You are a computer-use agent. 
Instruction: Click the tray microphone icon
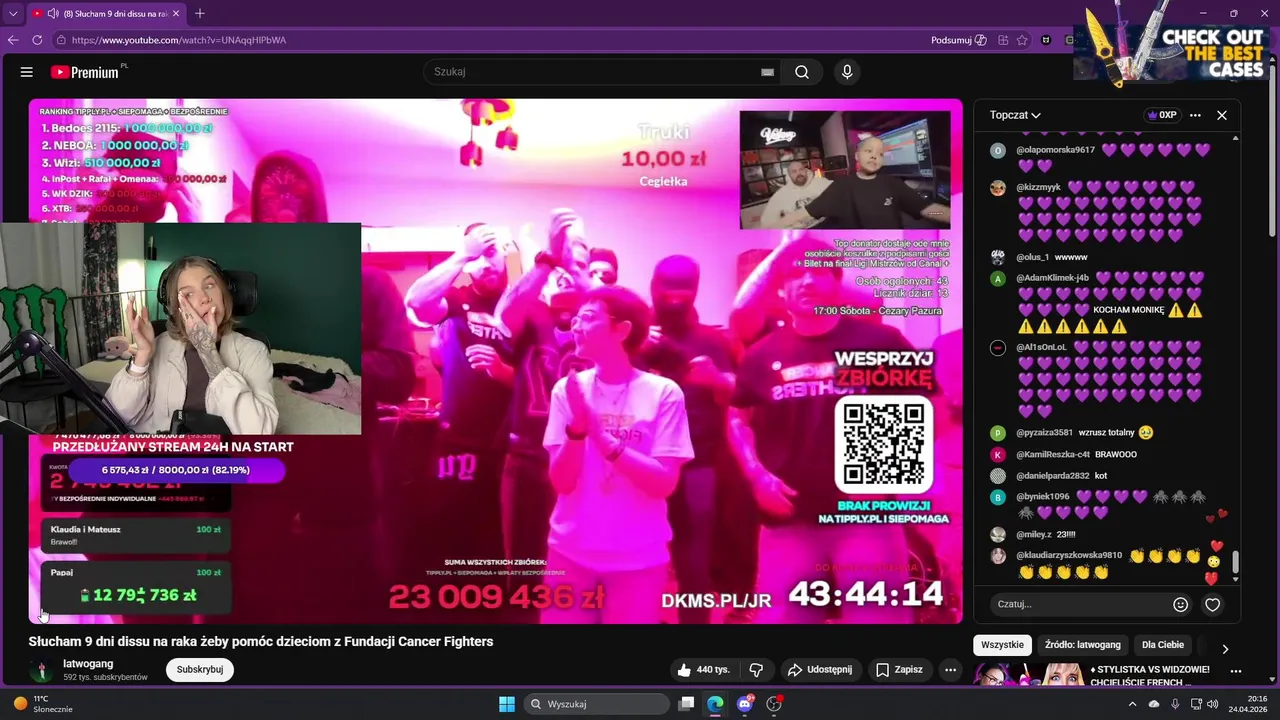[x=1175, y=704]
